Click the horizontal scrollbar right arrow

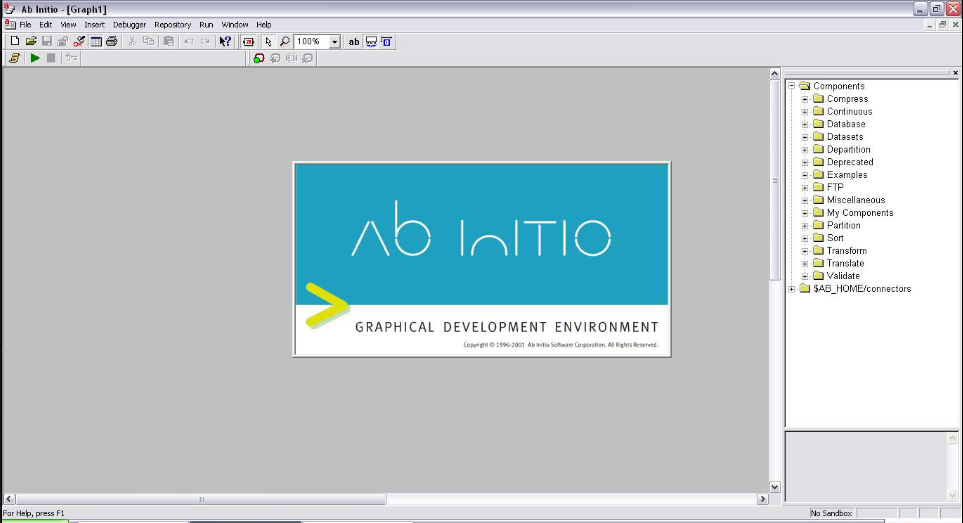763,499
